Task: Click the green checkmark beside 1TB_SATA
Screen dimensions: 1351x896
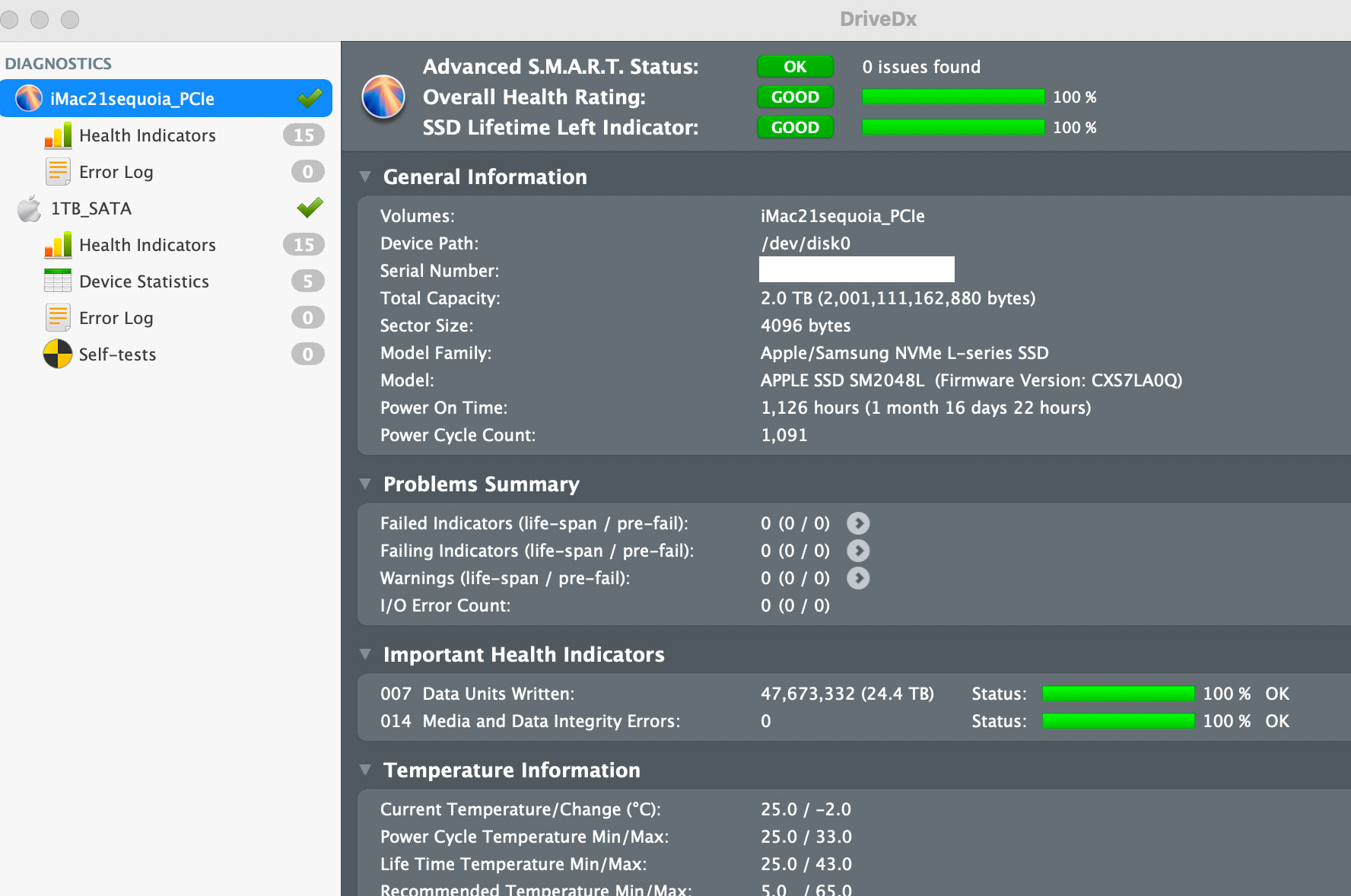Action: [310, 207]
